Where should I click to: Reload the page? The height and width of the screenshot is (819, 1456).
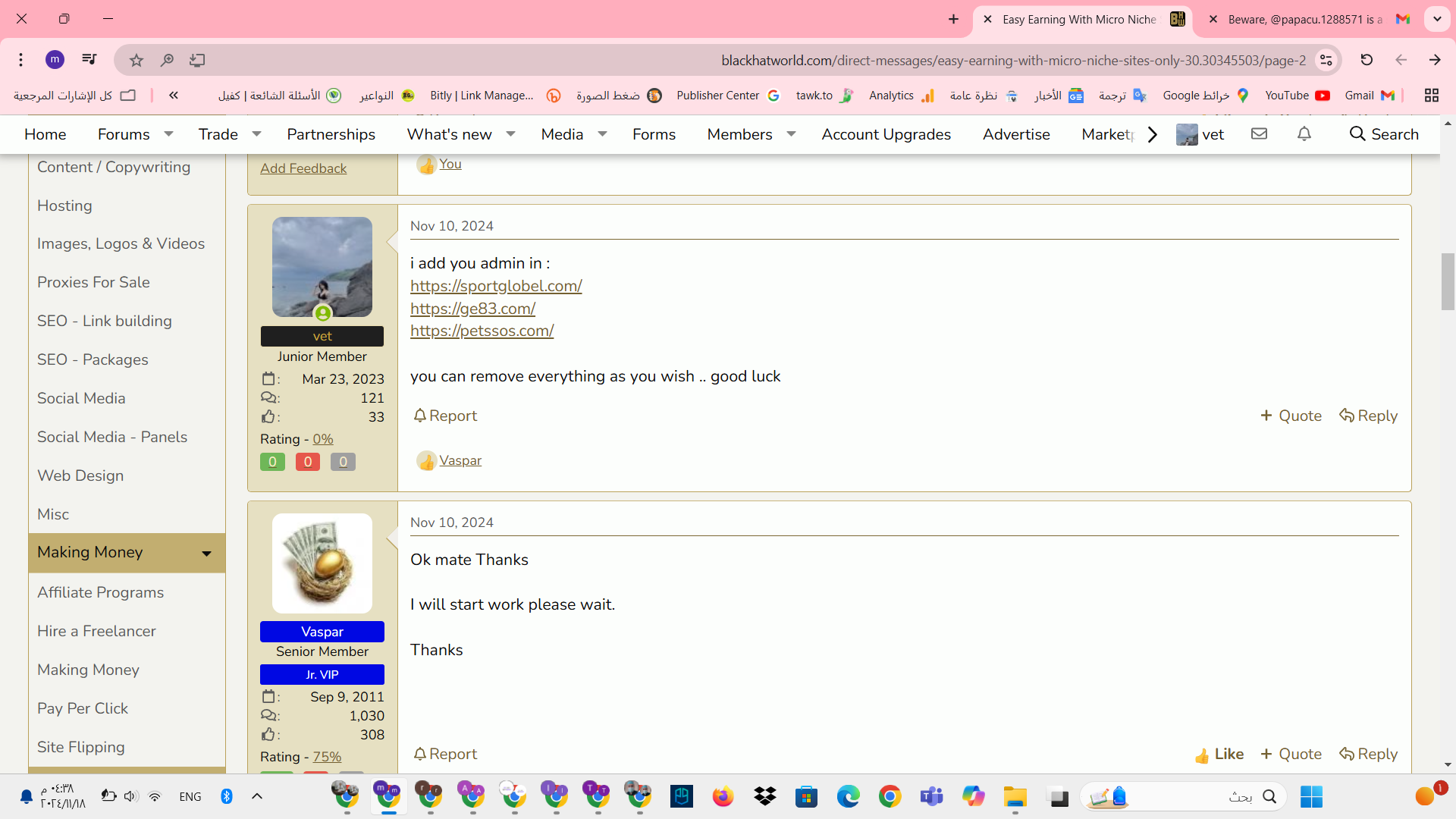(1367, 60)
